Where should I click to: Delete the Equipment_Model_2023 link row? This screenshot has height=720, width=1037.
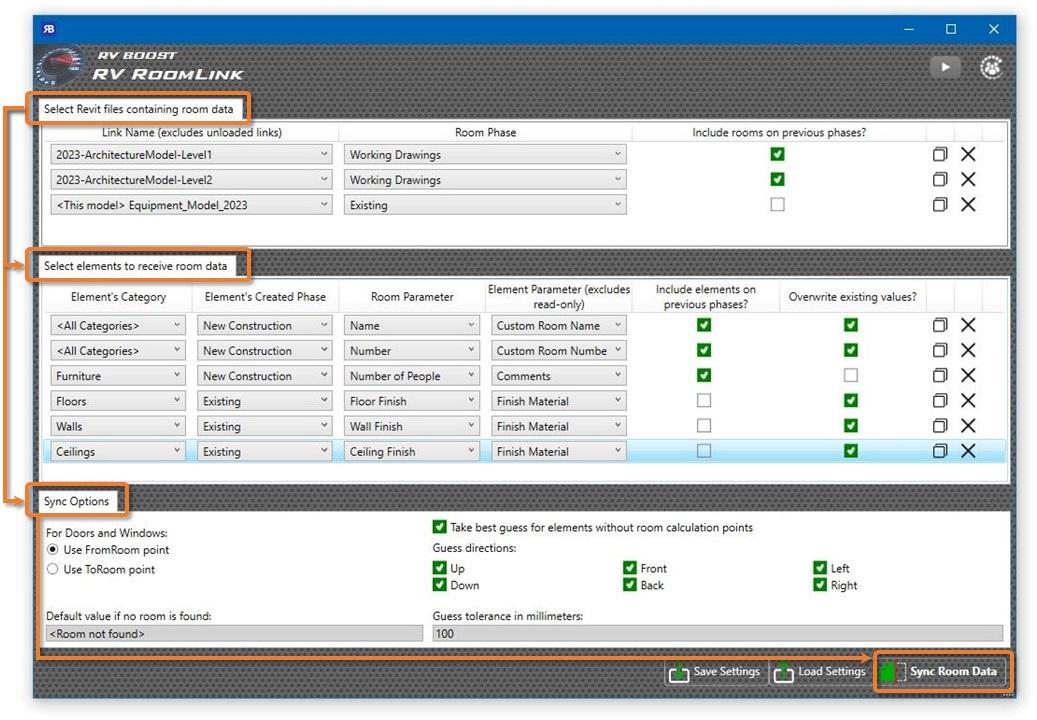(968, 204)
